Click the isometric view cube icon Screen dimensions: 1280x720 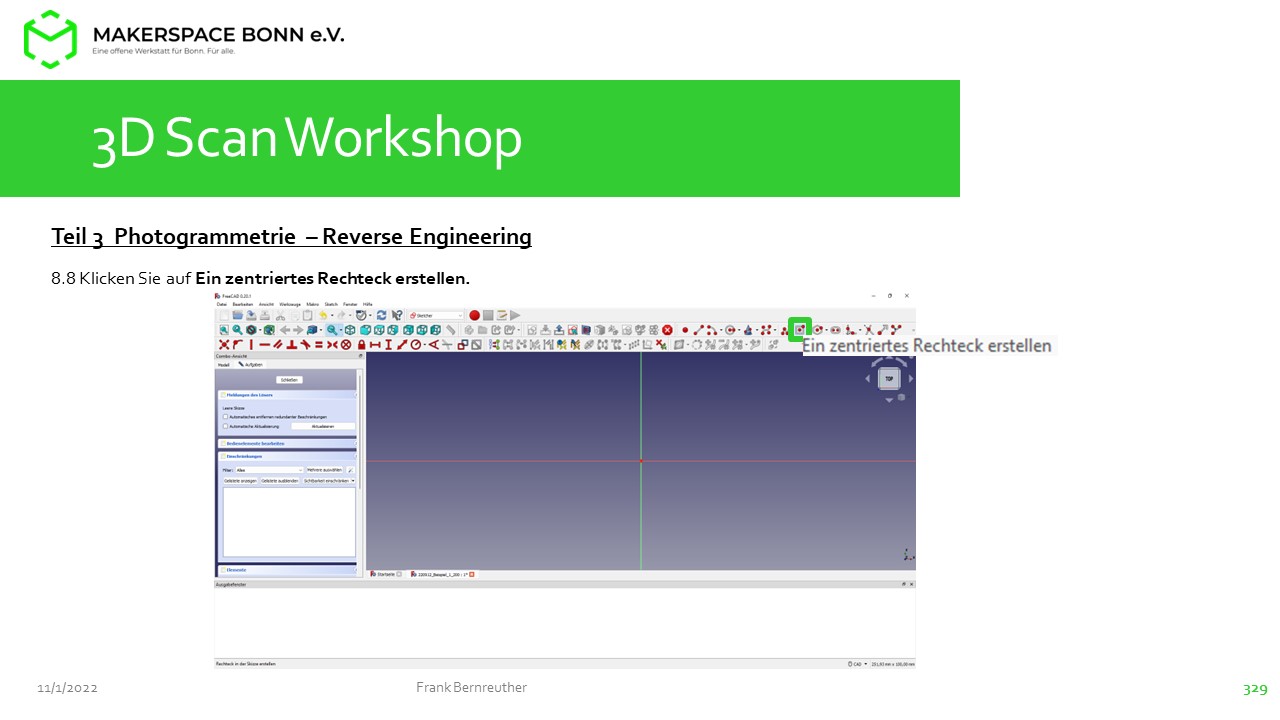[350, 330]
